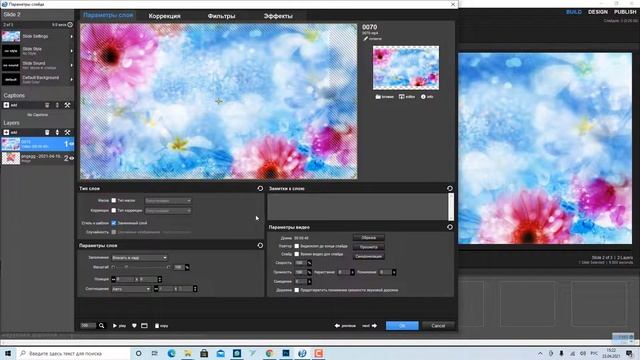This screenshot has height=360, width=640.
Task: Go to next slide button
Action: click(369, 326)
